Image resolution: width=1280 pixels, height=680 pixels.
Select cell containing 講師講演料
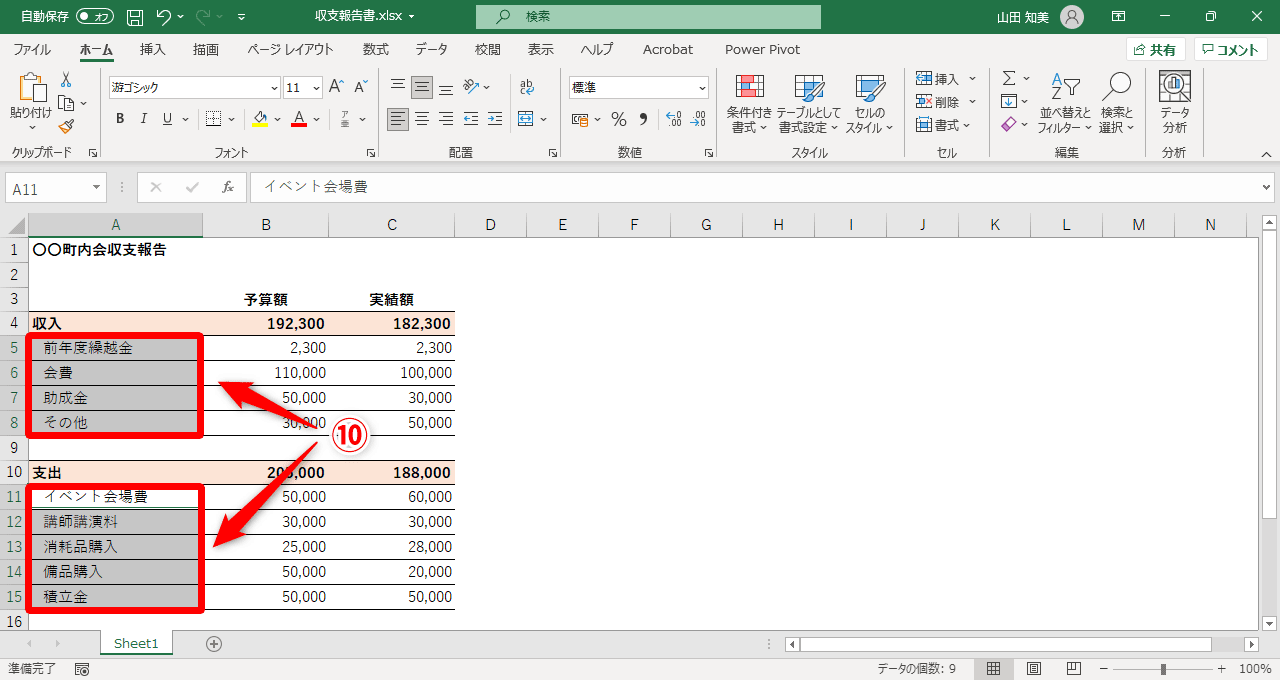[115, 522]
